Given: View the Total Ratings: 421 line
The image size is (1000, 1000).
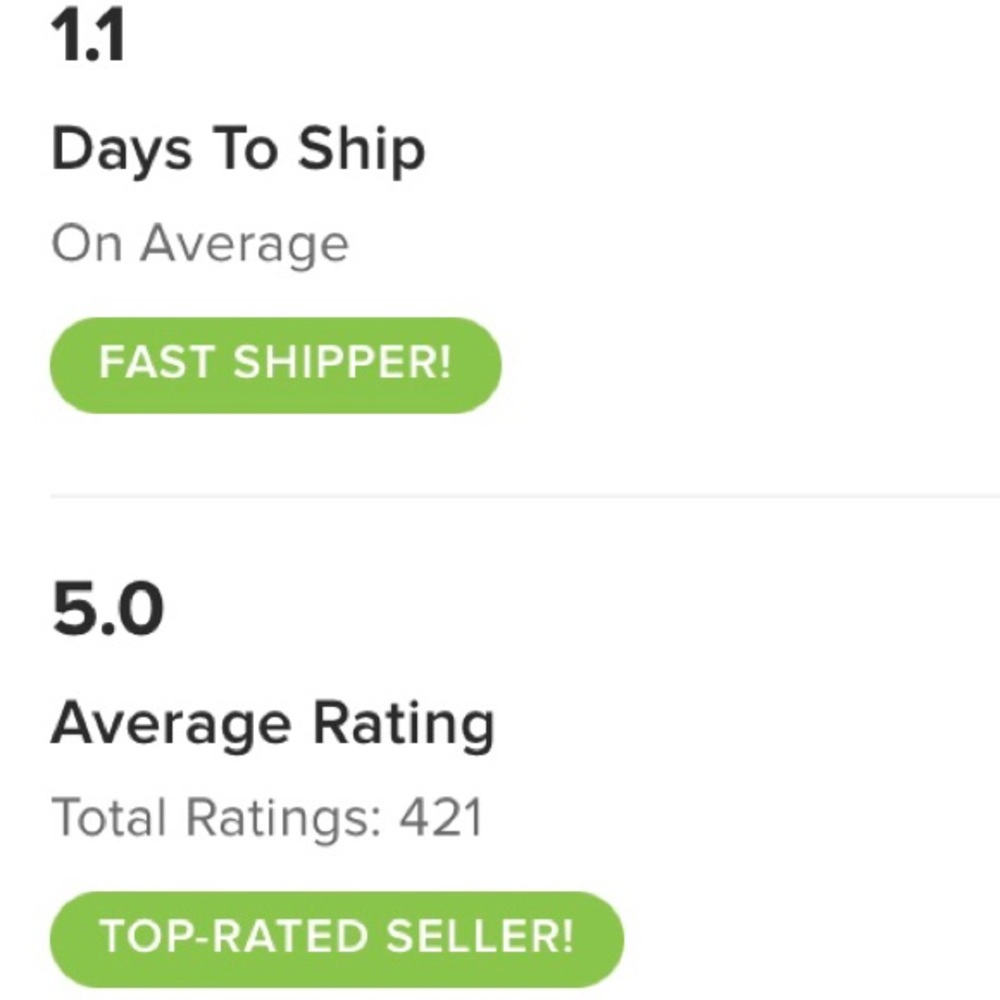Looking at the screenshot, I should click(x=267, y=818).
